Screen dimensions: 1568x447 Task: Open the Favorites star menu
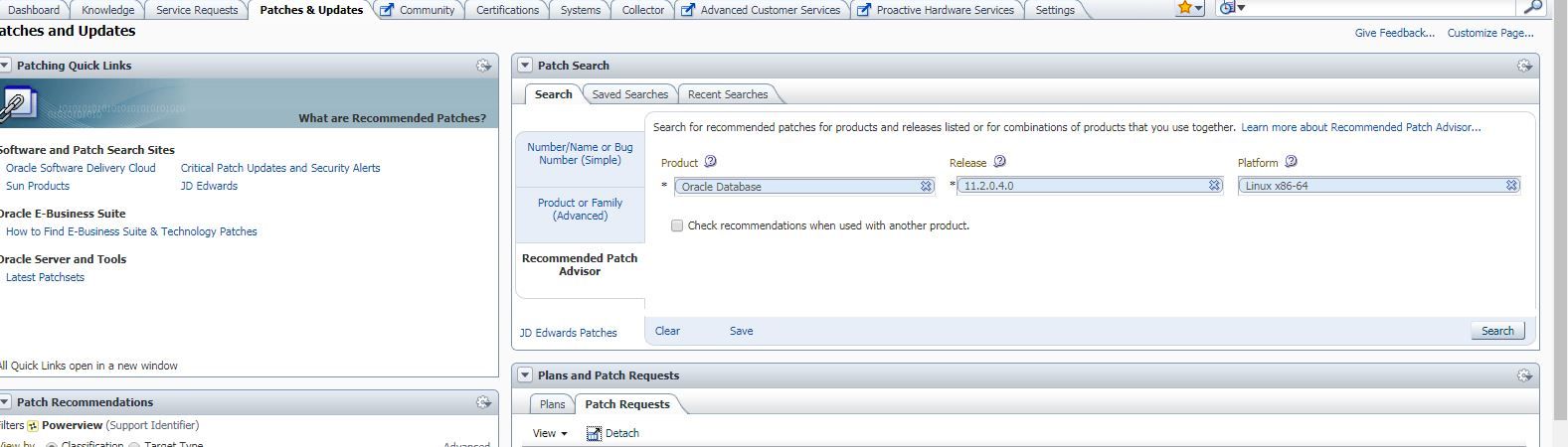click(x=1189, y=8)
